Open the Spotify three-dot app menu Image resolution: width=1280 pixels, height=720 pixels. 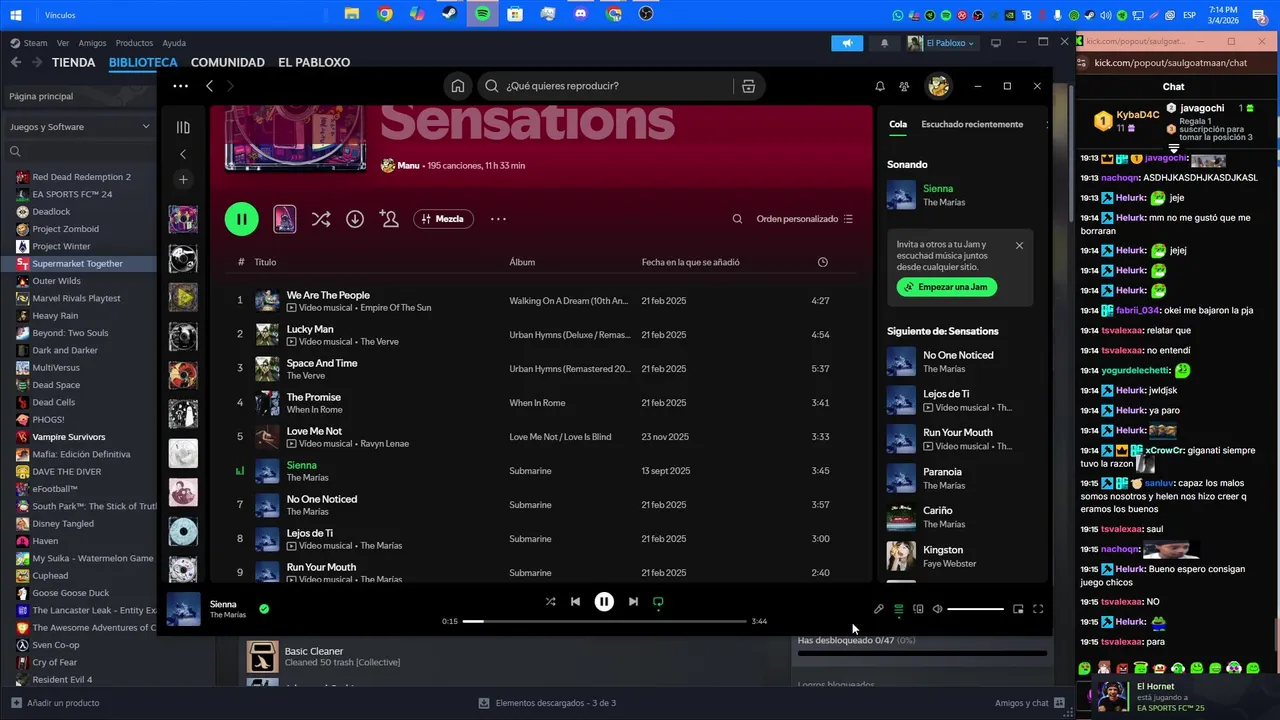(x=180, y=86)
